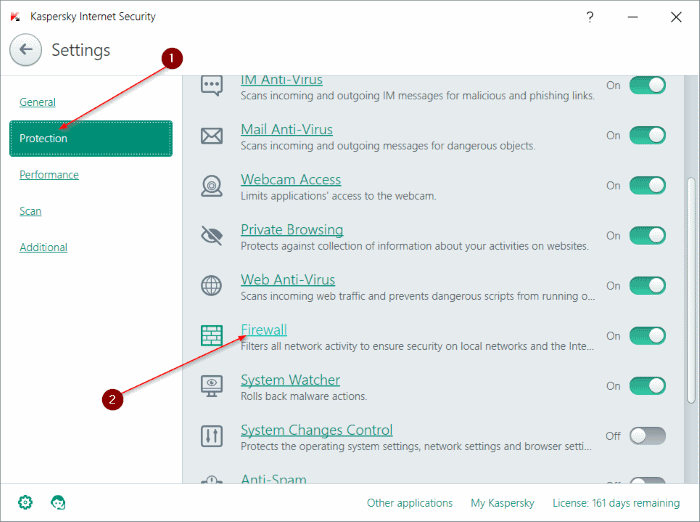Click the vertical scrollbar thumb
The width and height of the screenshot is (700, 522).
tap(691, 290)
